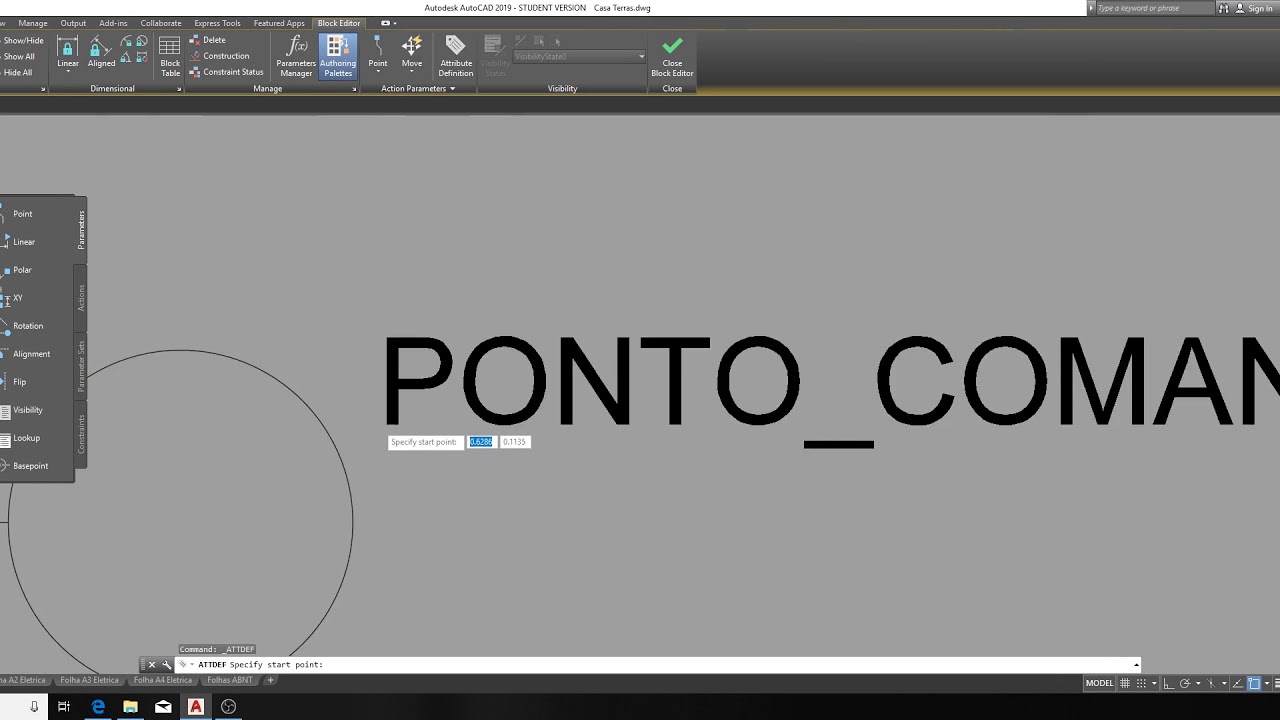Screen dimensions: 1280x720
Task: Open Constraint Status
Action: pos(227,72)
